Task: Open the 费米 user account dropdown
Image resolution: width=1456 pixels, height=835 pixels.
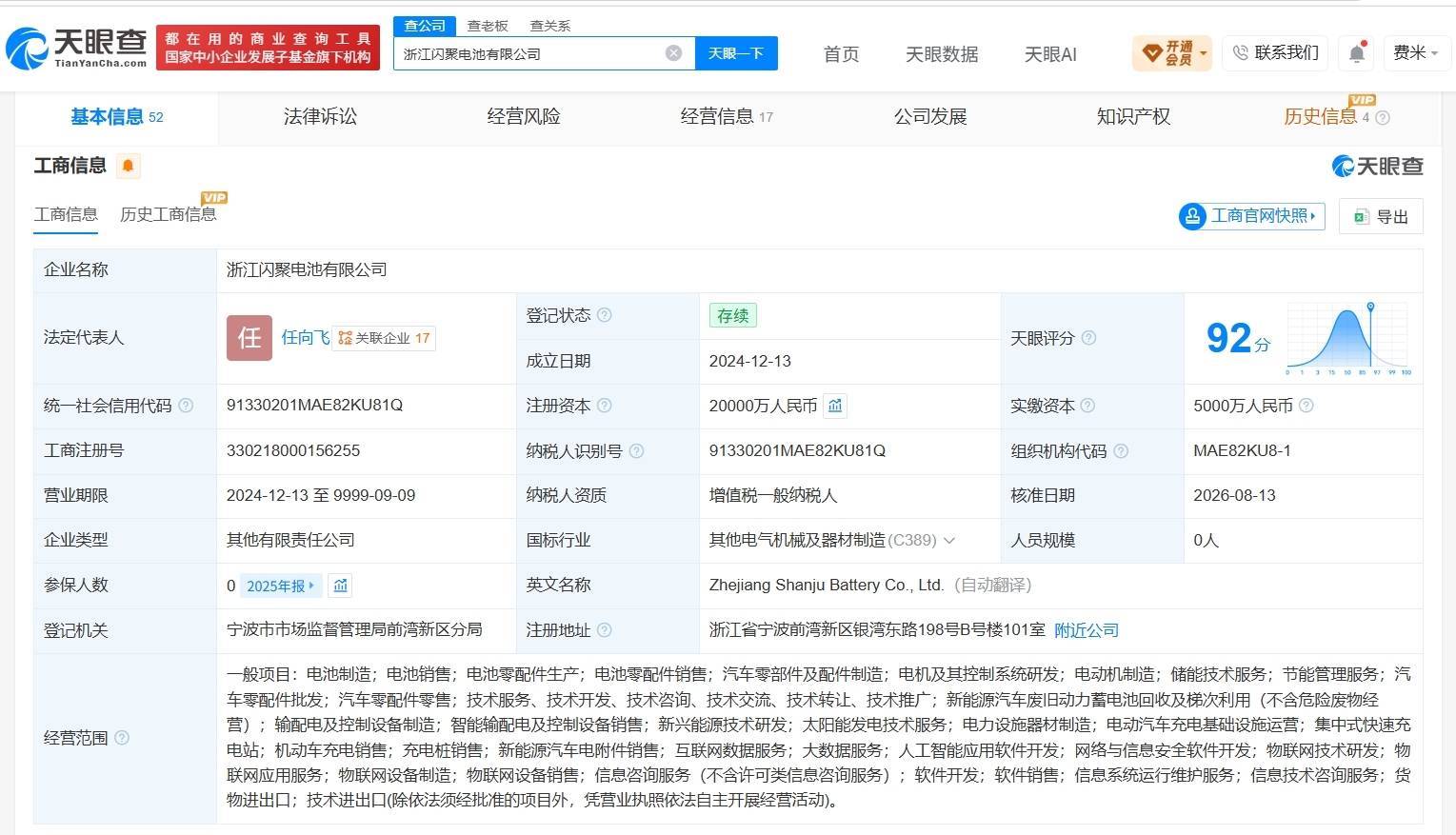Action: 1416,53
